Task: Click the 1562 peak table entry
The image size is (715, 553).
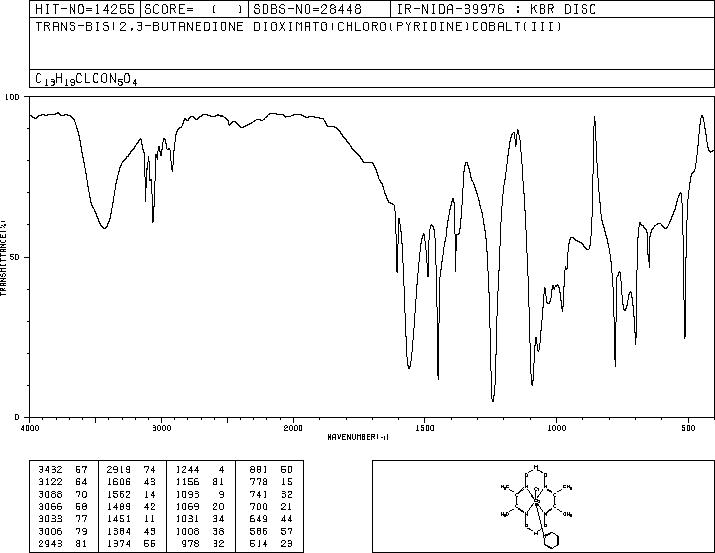Action: tap(131, 494)
